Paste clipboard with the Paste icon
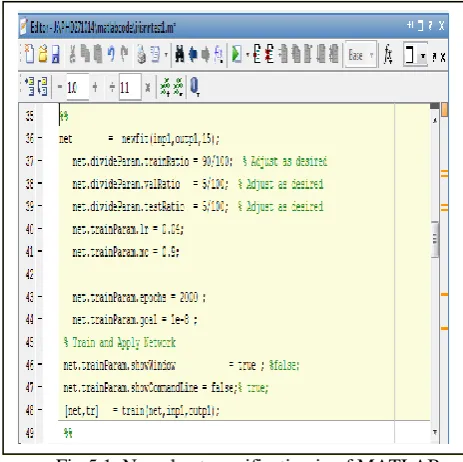Image resolution: width=463 pixels, height=462 pixels. click(x=98, y=54)
